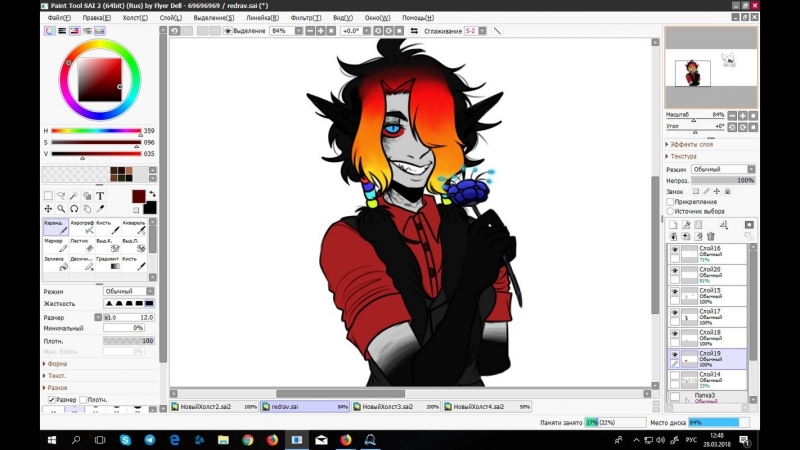Pick the Заливка bucket fill tool
The width and height of the screenshot is (800, 450).
[x=54, y=264]
